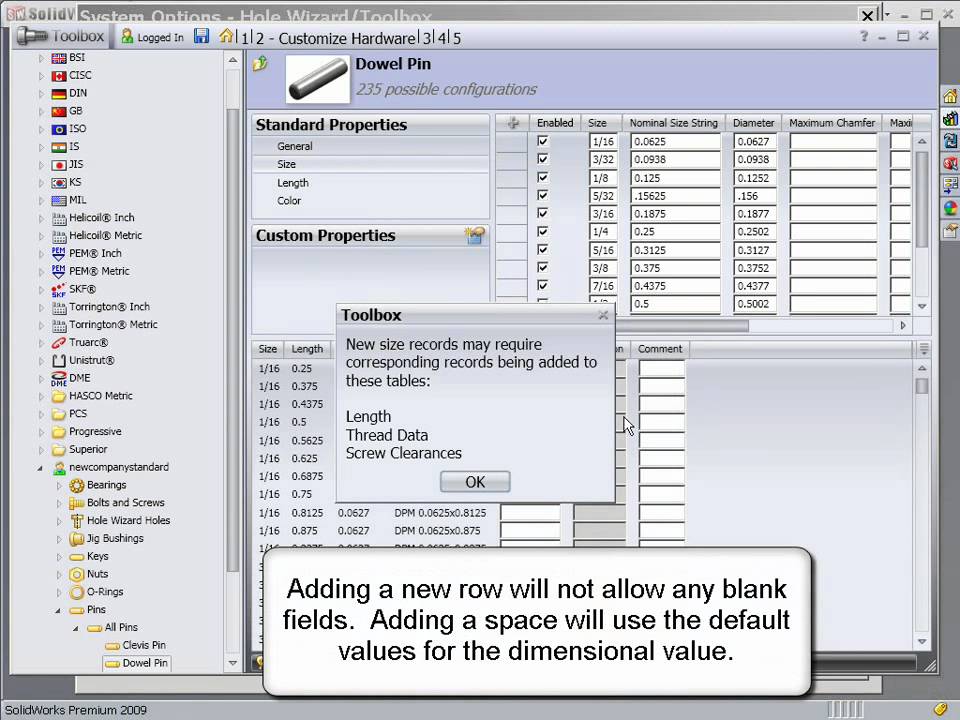This screenshot has height=720, width=960.
Task: Click the help question mark icon
Action: click(x=864, y=36)
